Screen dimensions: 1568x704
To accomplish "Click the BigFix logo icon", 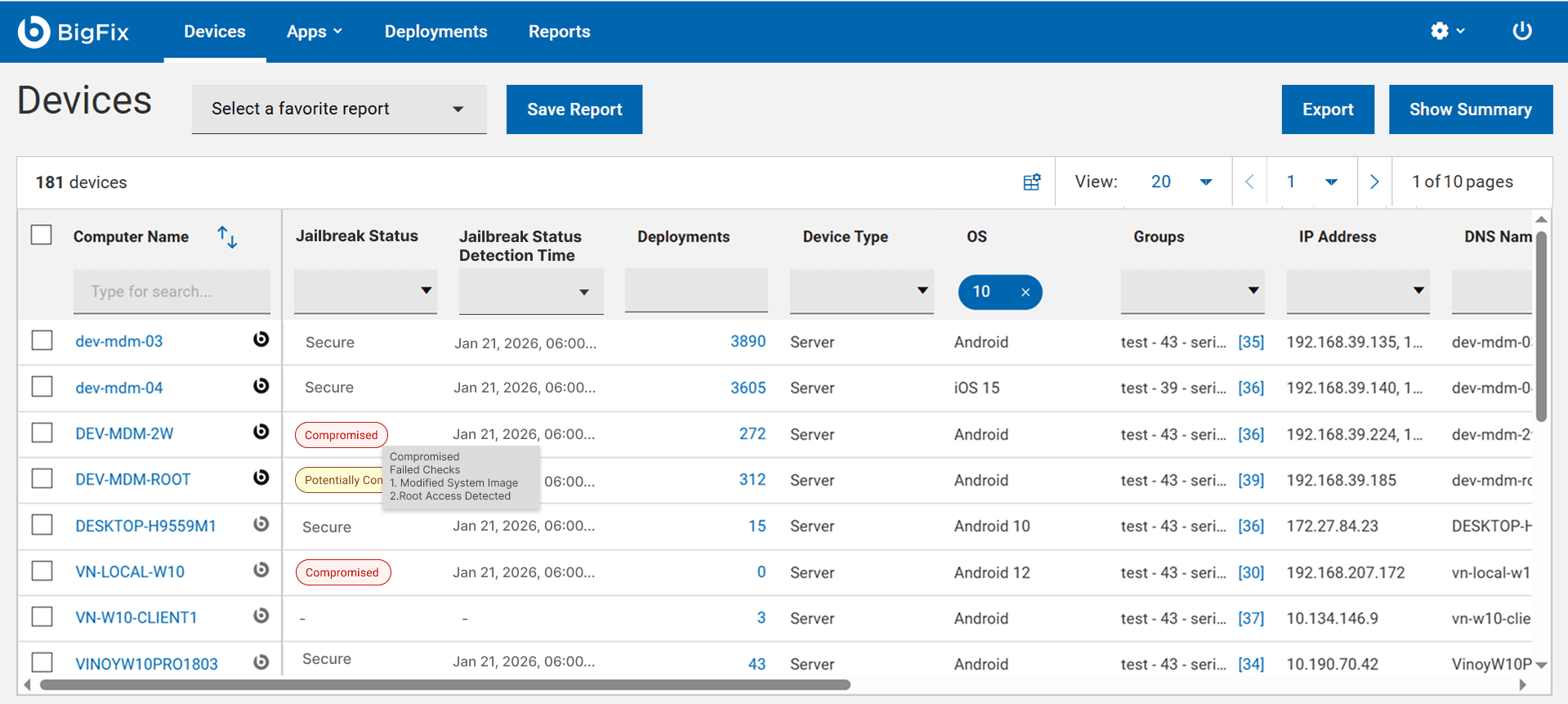I will click(x=34, y=32).
